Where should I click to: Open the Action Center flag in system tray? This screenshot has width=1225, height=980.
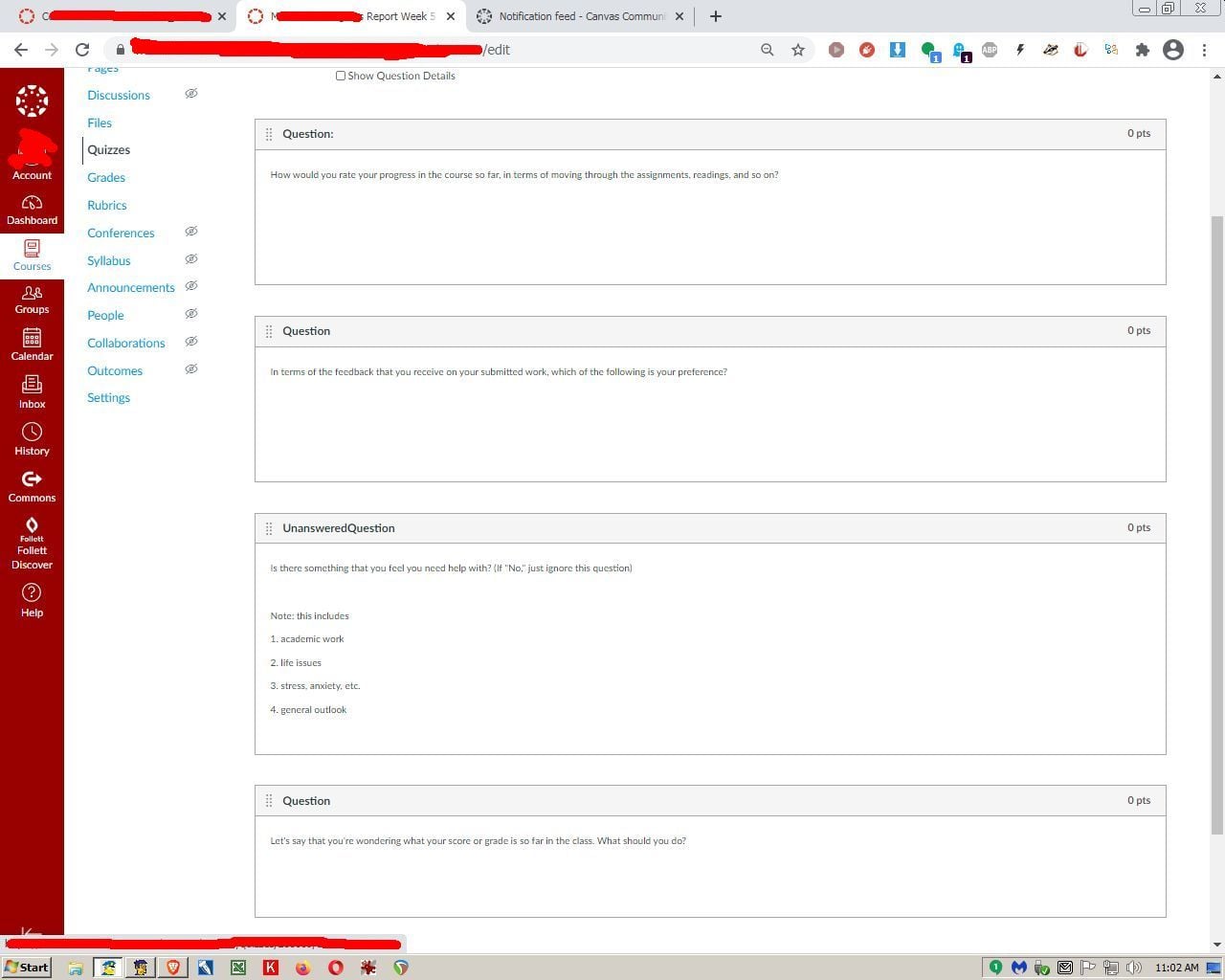pos(1089,968)
